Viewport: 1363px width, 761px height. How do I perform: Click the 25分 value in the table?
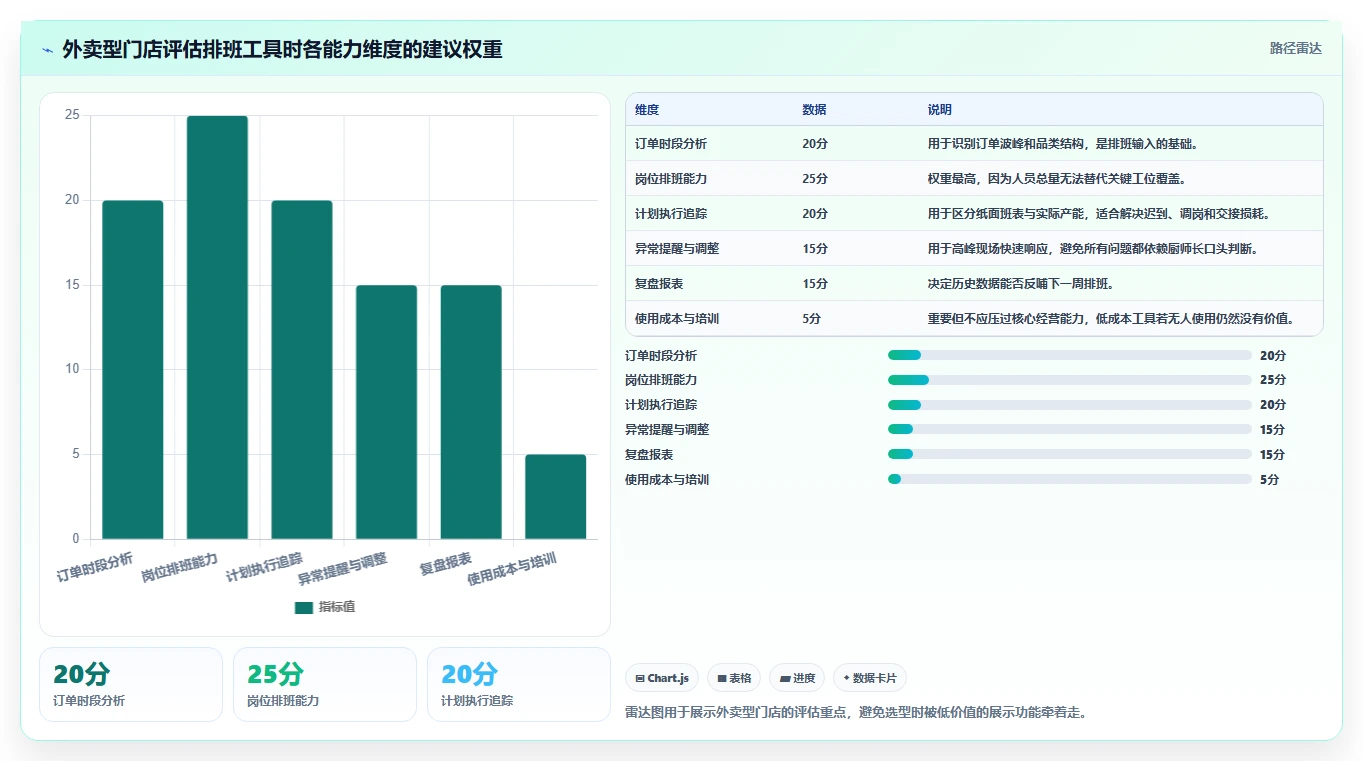click(815, 179)
